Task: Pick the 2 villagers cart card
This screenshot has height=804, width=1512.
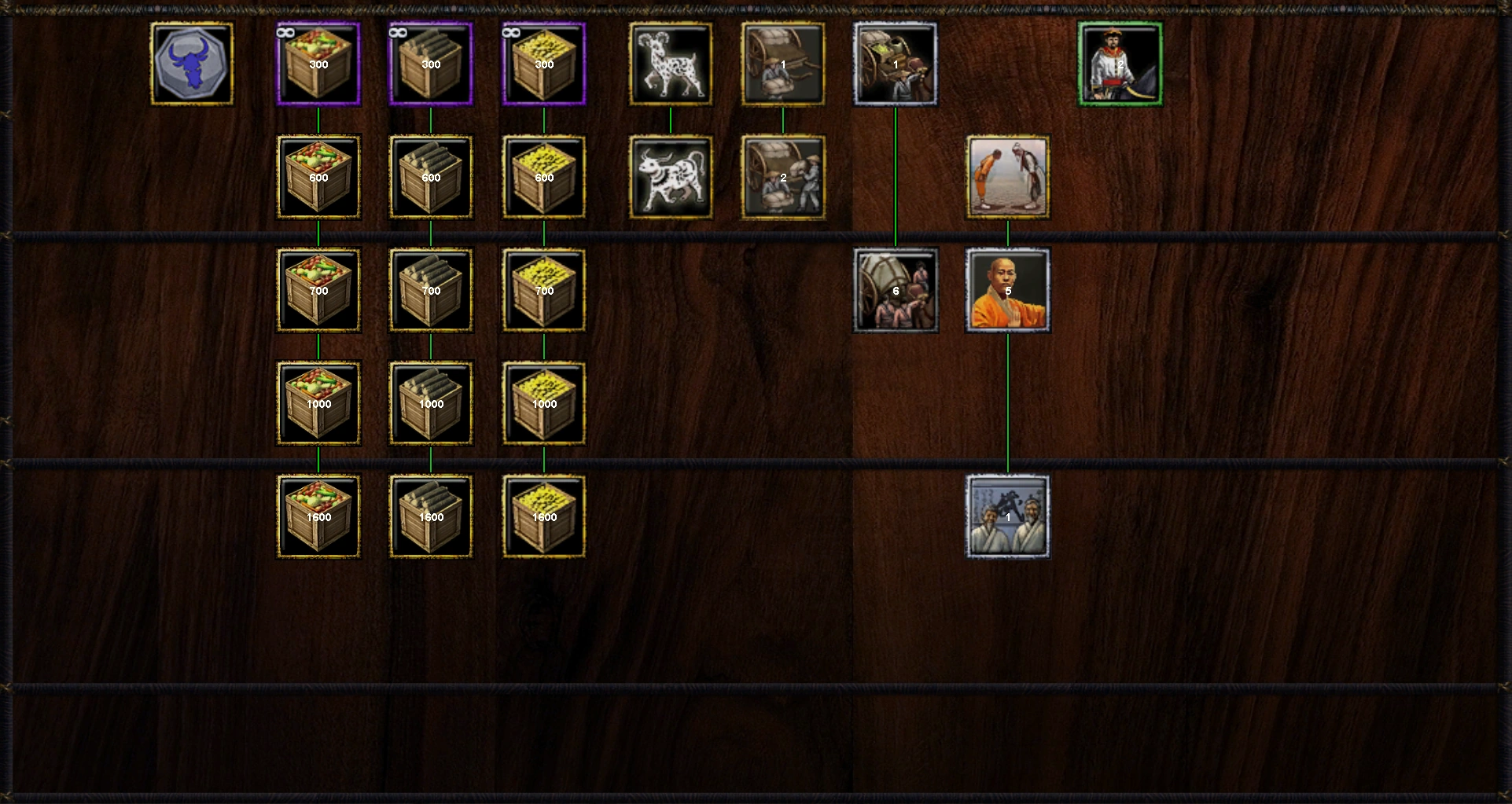Action: pyautogui.click(x=783, y=177)
